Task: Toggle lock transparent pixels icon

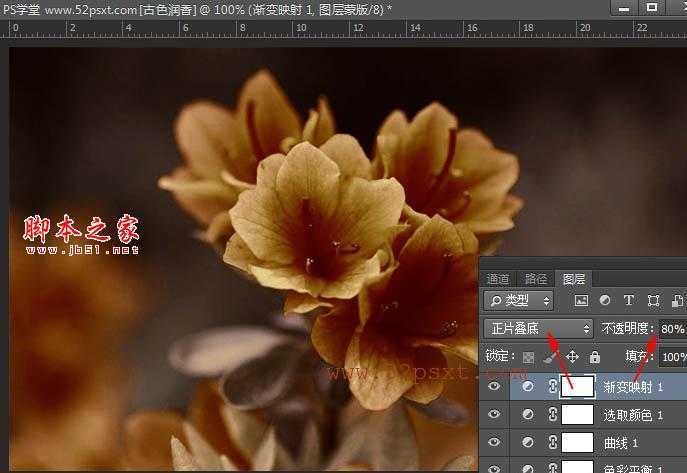Action: pos(528,357)
